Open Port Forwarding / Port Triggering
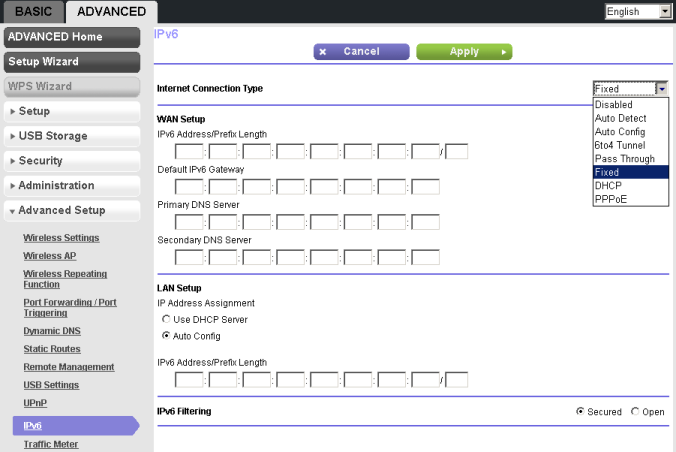Image resolution: width=676 pixels, height=452 pixels. pos(70,308)
